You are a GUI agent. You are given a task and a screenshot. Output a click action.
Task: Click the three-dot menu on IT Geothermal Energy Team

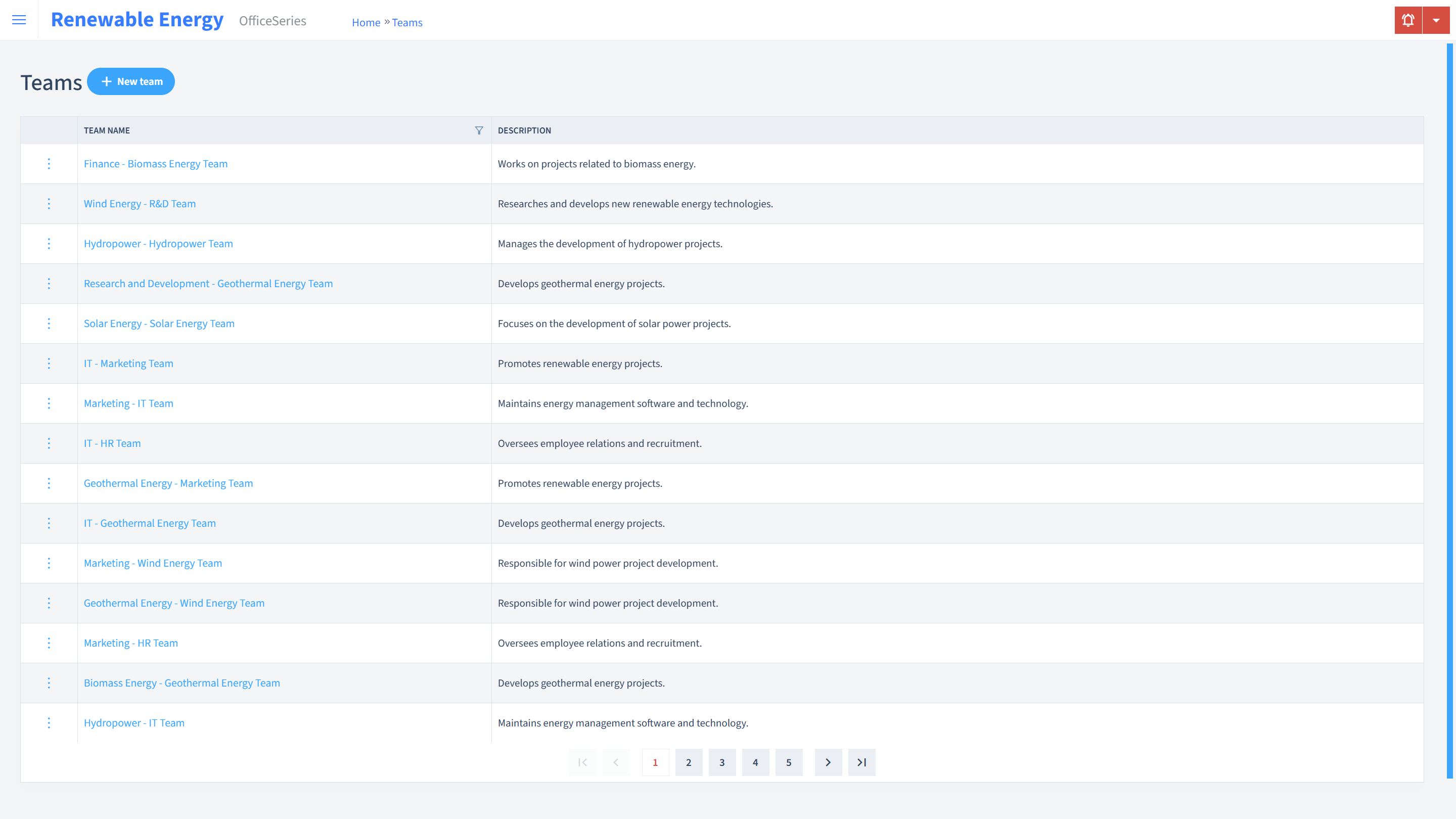click(48, 523)
